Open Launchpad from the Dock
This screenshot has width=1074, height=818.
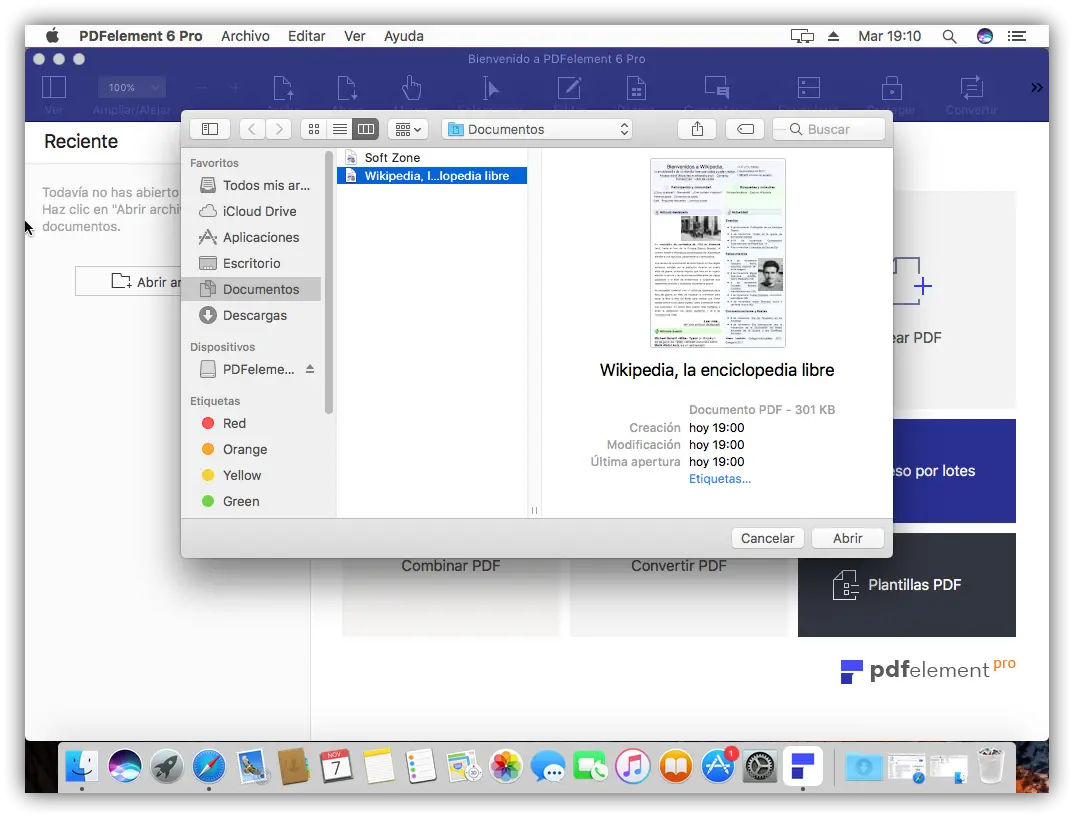point(166,766)
